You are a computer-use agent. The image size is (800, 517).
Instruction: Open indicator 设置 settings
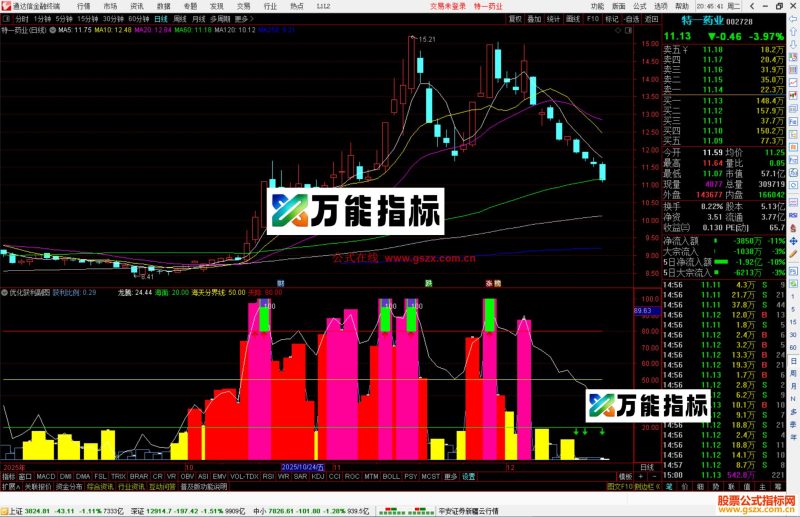[x=468, y=476]
